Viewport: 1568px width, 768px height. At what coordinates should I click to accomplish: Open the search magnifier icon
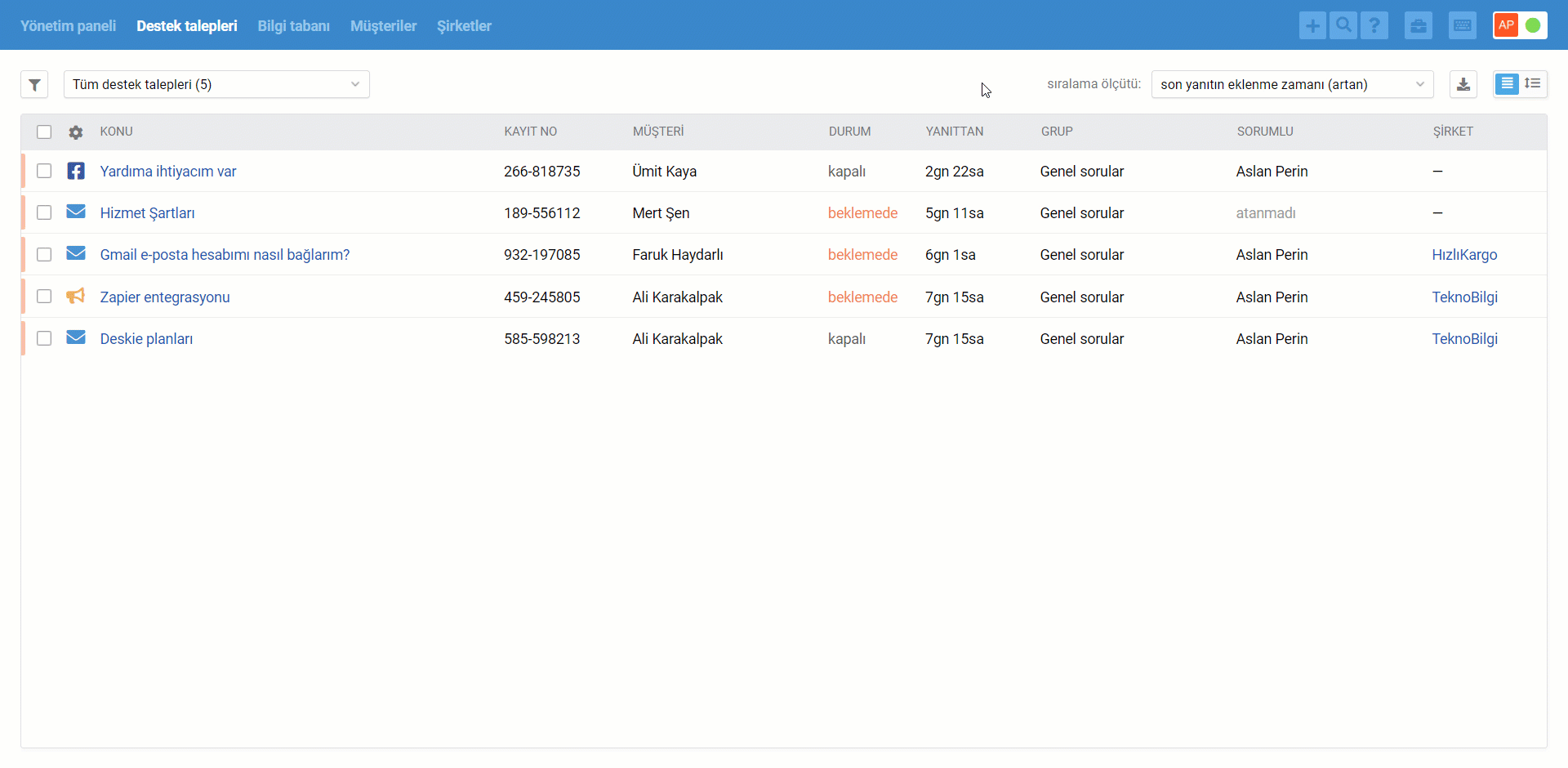pos(1343,25)
